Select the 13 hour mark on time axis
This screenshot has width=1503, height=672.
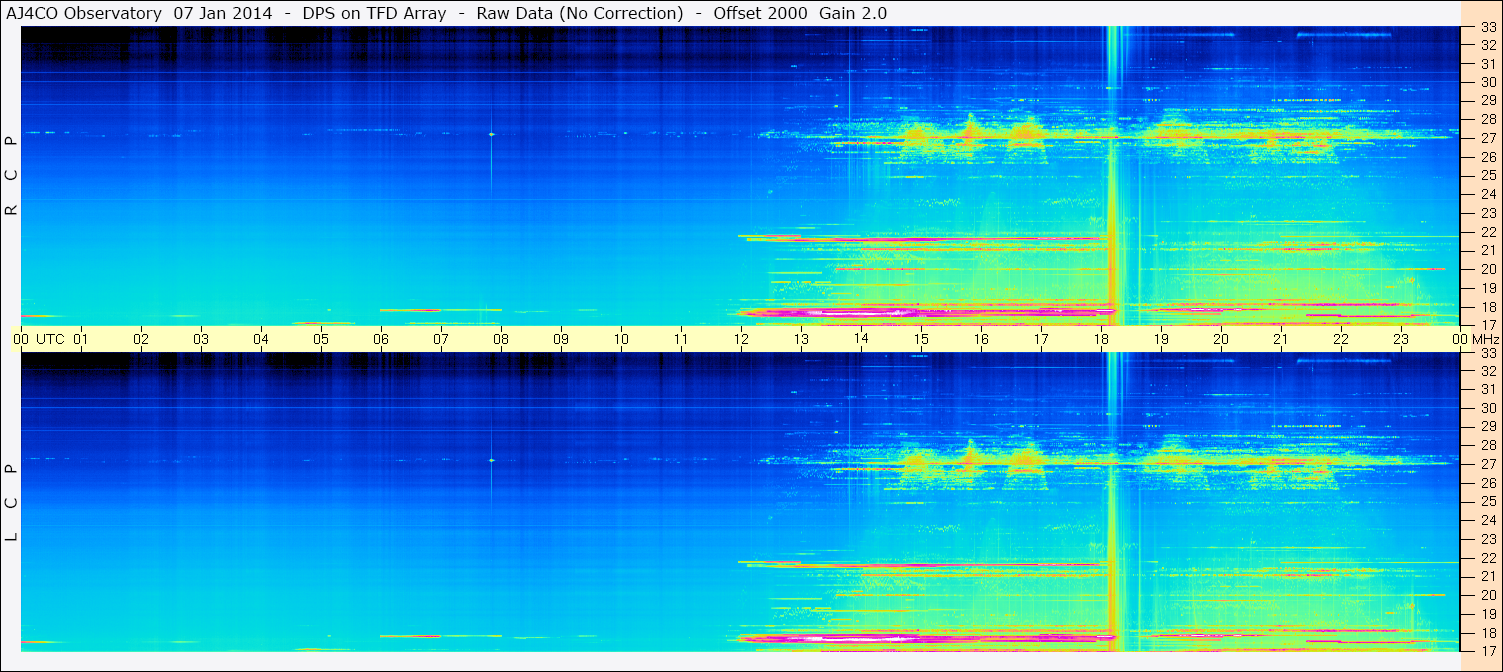[801, 339]
